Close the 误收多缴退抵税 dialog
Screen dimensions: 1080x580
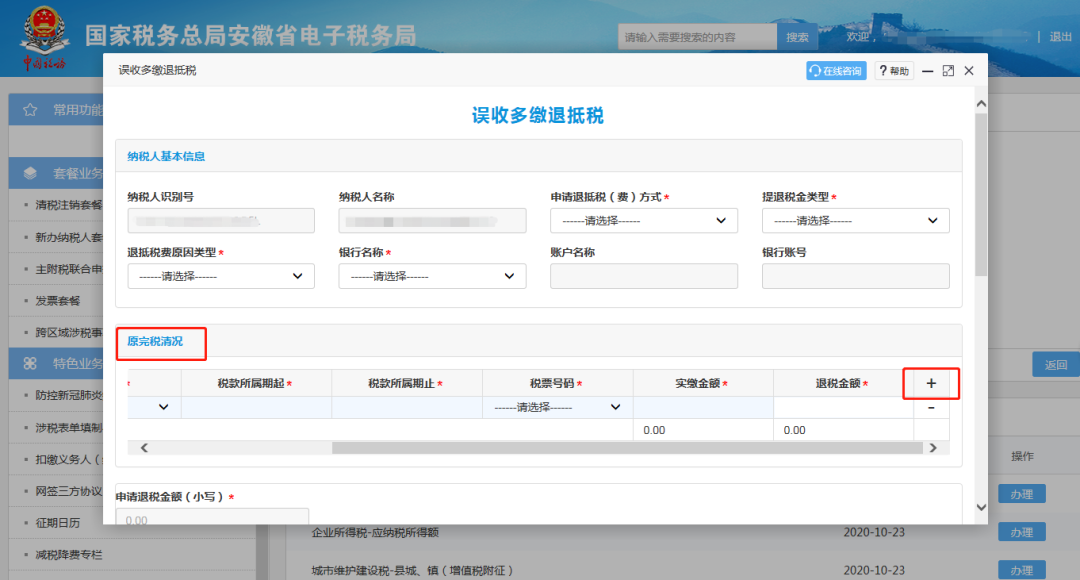[969, 71]
